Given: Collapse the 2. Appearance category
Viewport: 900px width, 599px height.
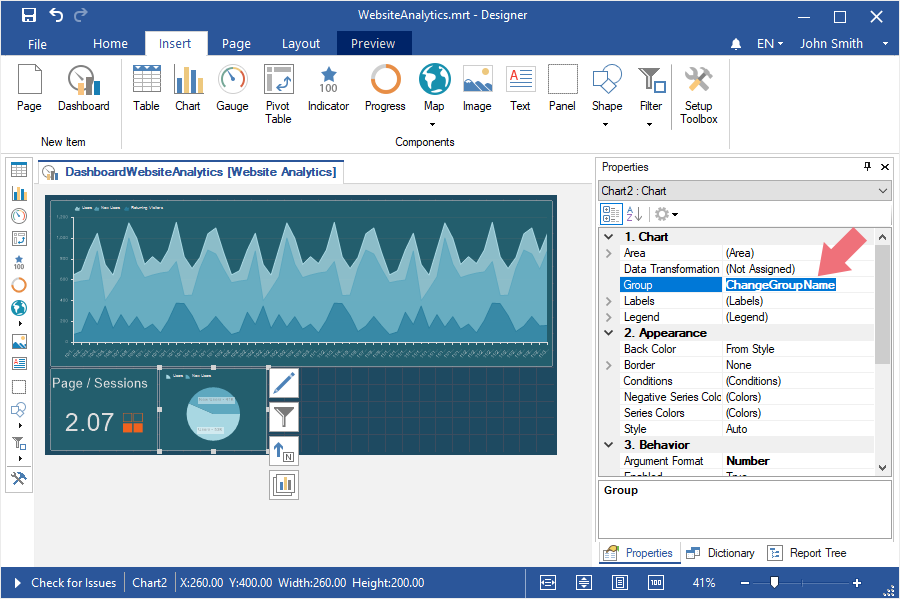Looking at the screenshot, I should 608,333.
